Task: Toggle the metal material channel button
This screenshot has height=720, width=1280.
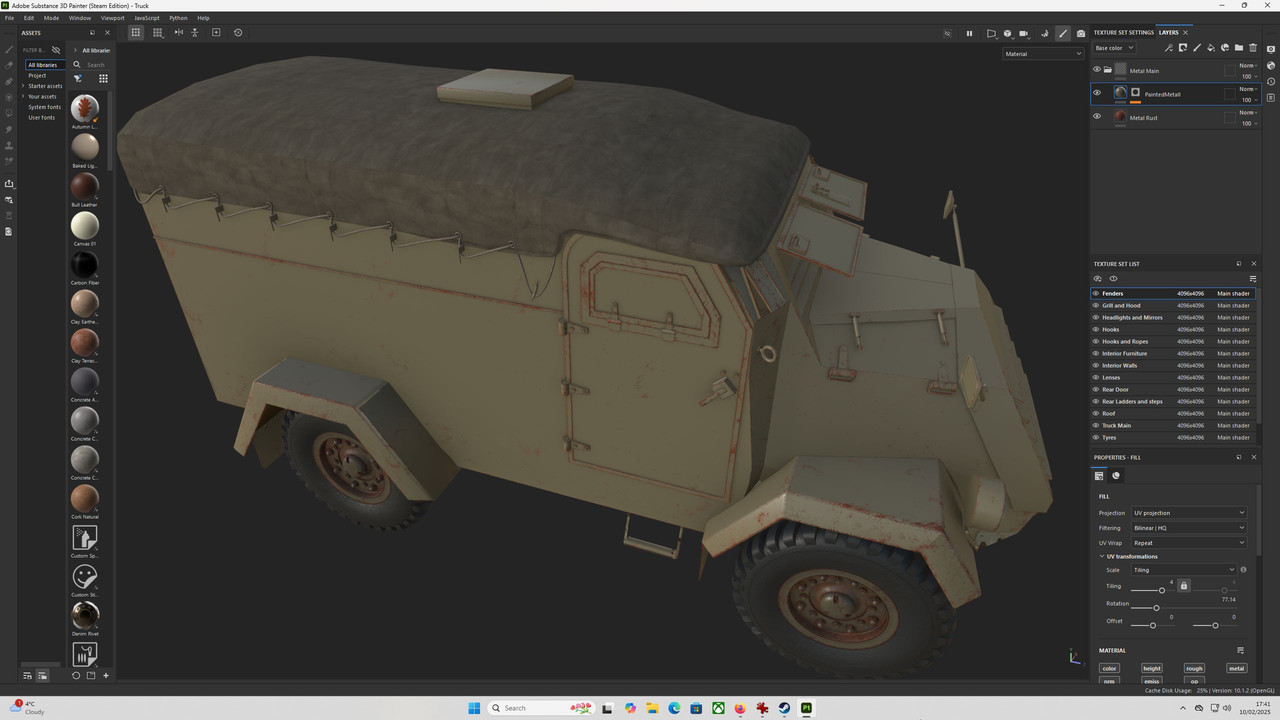Action: pyautogui.click(x=1236, y=669)
